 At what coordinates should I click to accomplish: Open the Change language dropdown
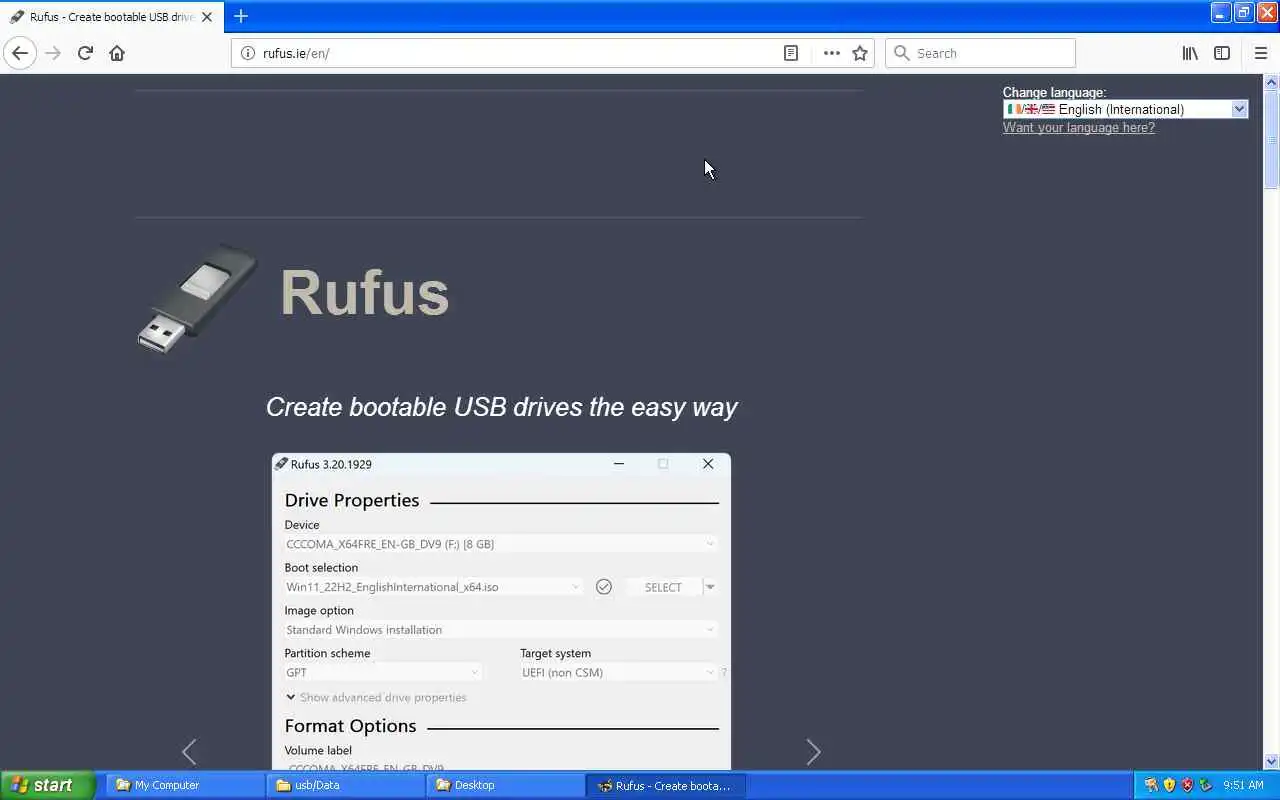tap(1125, 109)
